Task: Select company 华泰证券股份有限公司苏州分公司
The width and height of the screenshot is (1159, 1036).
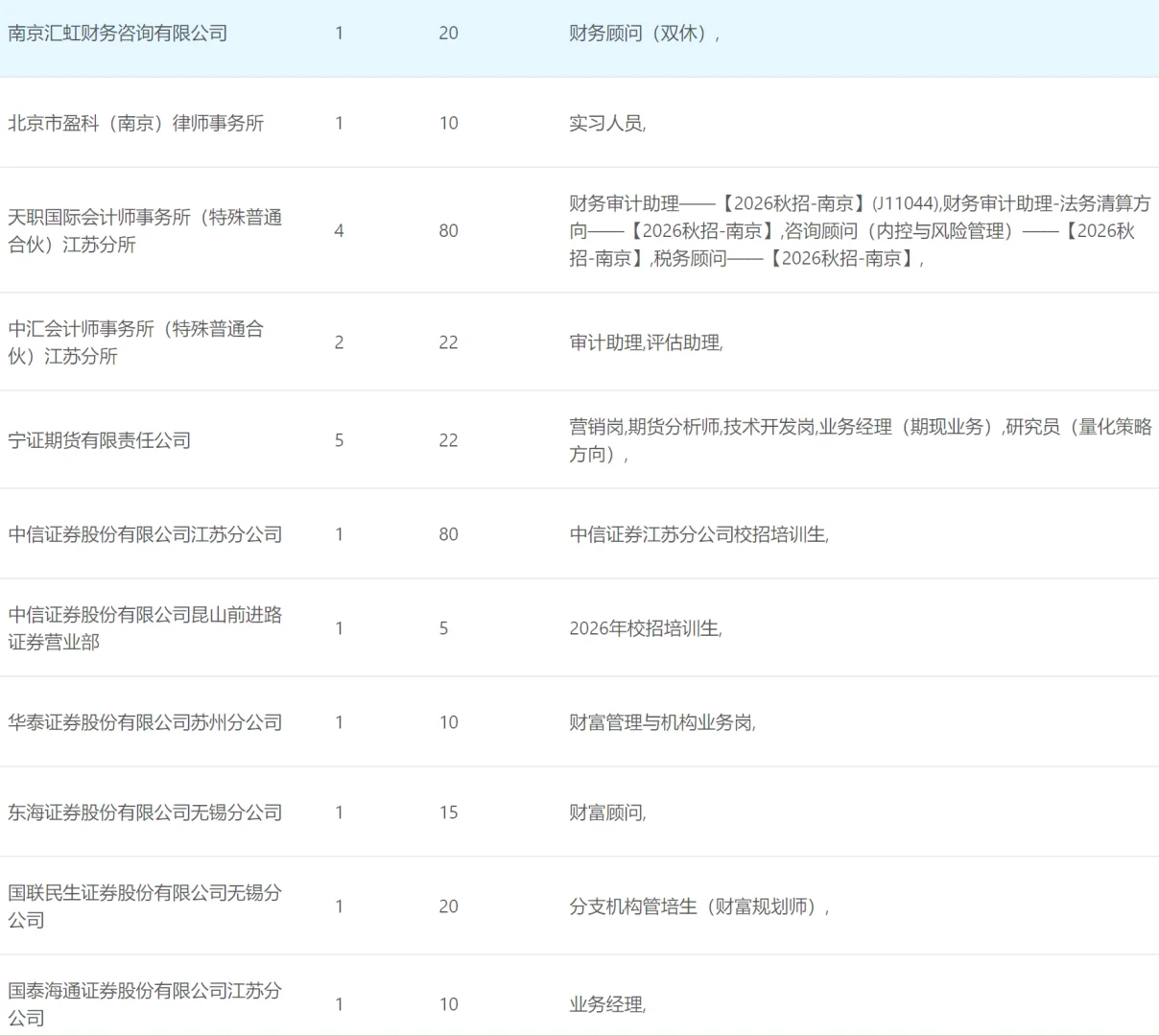Action: click(x=145, y=722)
